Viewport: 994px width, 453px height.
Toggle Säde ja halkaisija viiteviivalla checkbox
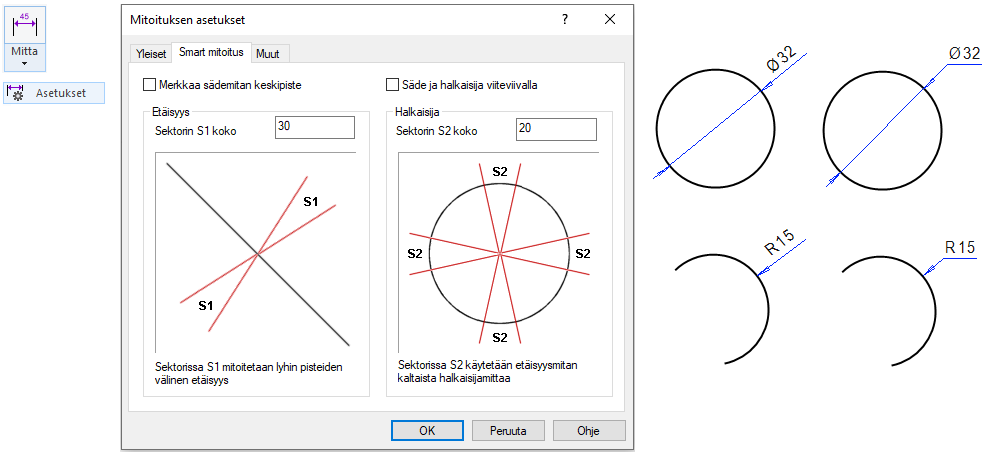393,85
